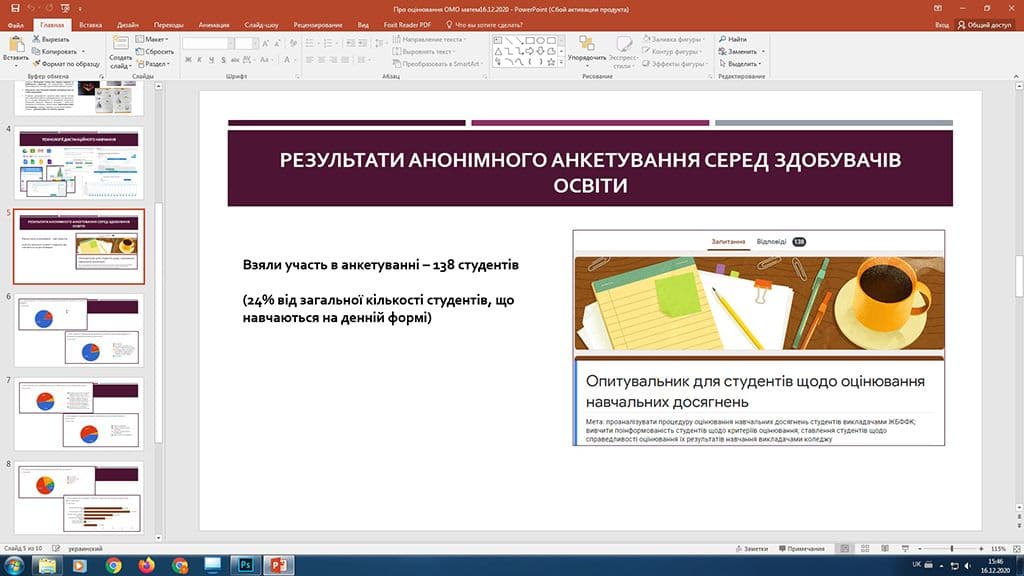Open Заменить (Replace) dropdown arrow
The height and width of the screenshot is (576, 1024).
coord(763,52)
